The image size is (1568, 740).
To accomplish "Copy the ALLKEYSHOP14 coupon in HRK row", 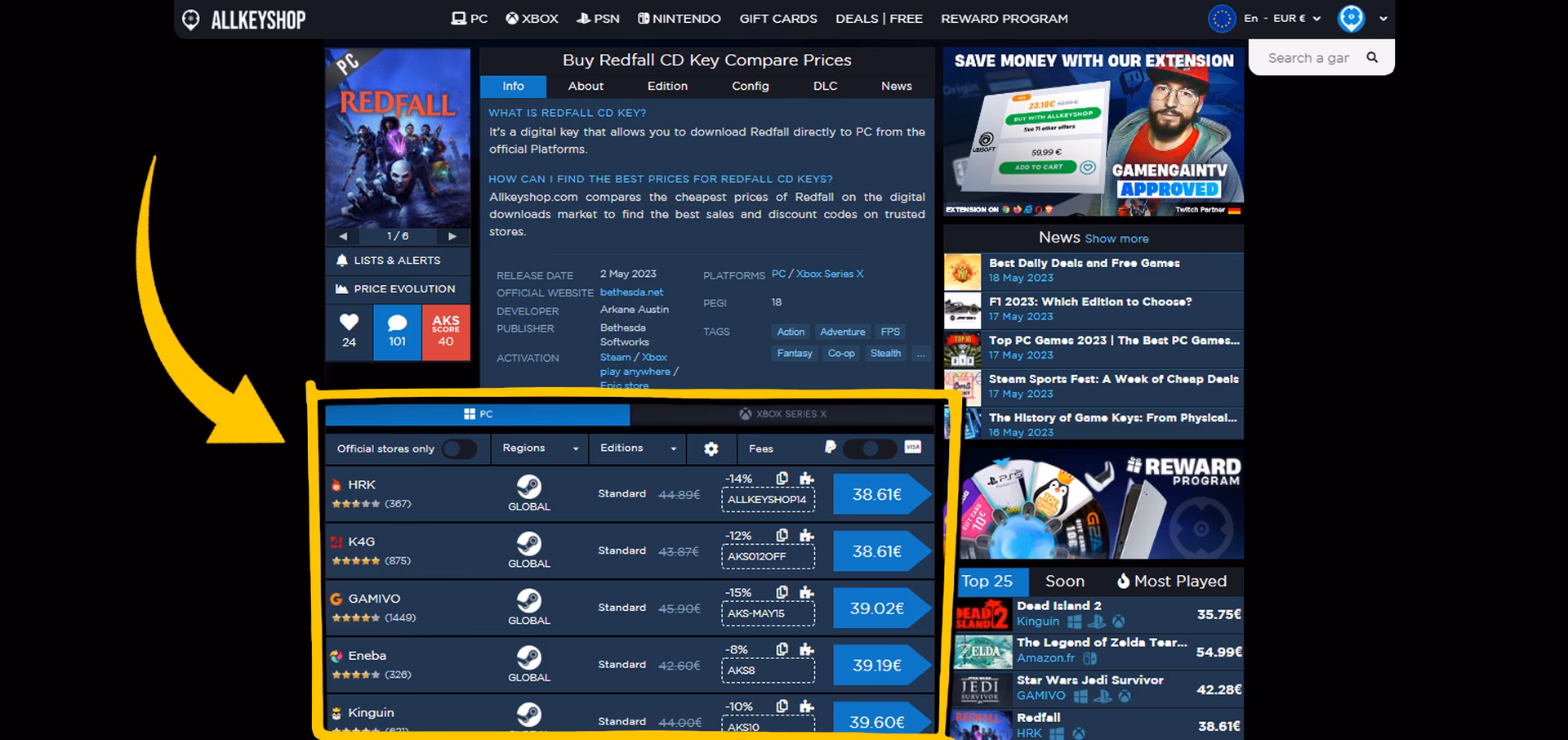I will tap(782, 479).
